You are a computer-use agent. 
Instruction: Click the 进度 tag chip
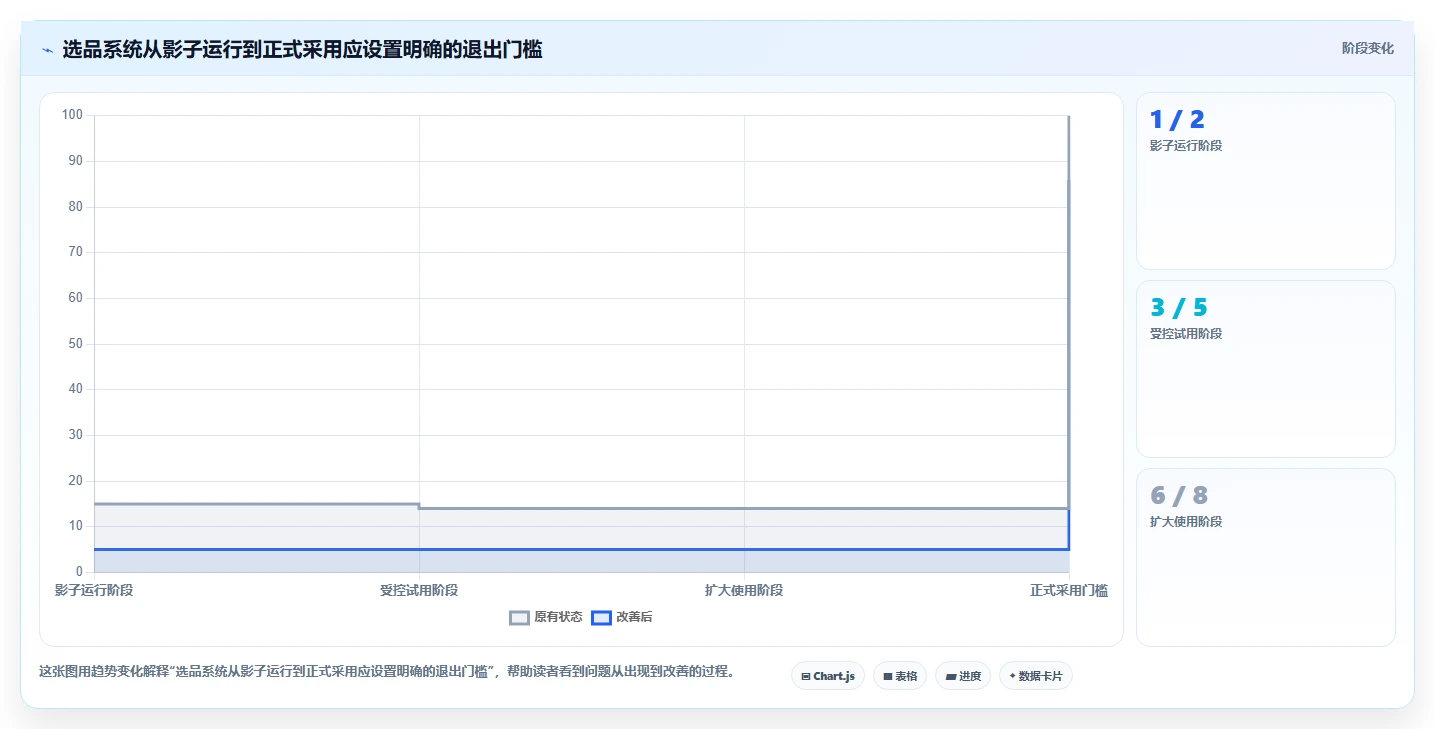pyautogui.click(x=963, y=676)
